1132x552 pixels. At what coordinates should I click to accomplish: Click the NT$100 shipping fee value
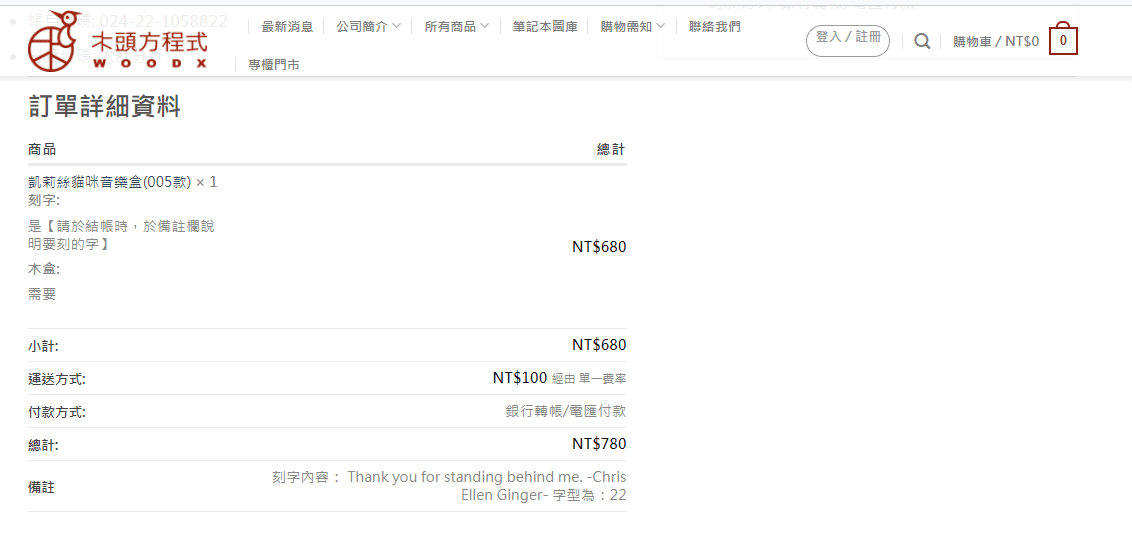520,378
